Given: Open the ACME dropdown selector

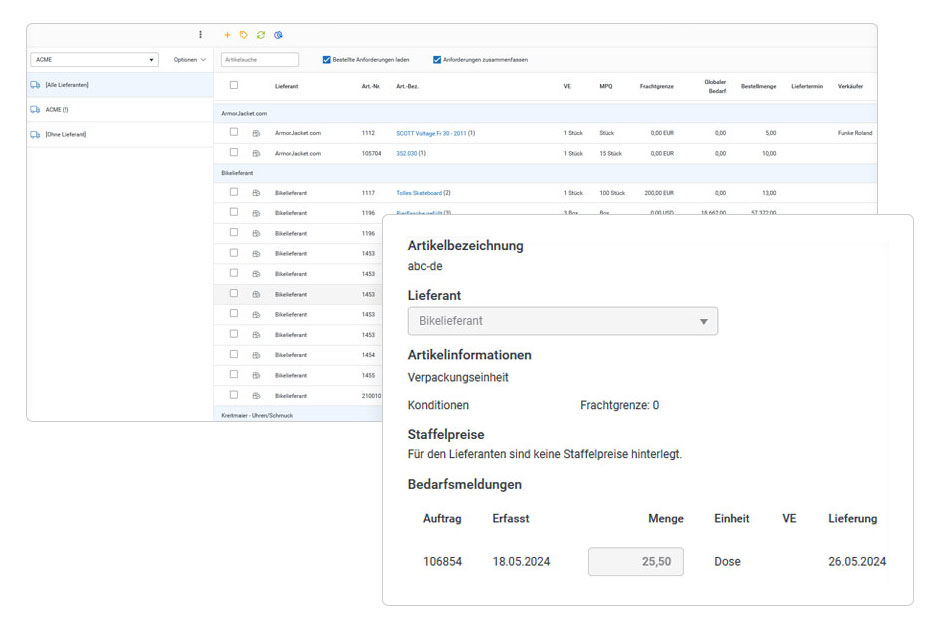Looking at the screenshot, I should click(95, 60).
